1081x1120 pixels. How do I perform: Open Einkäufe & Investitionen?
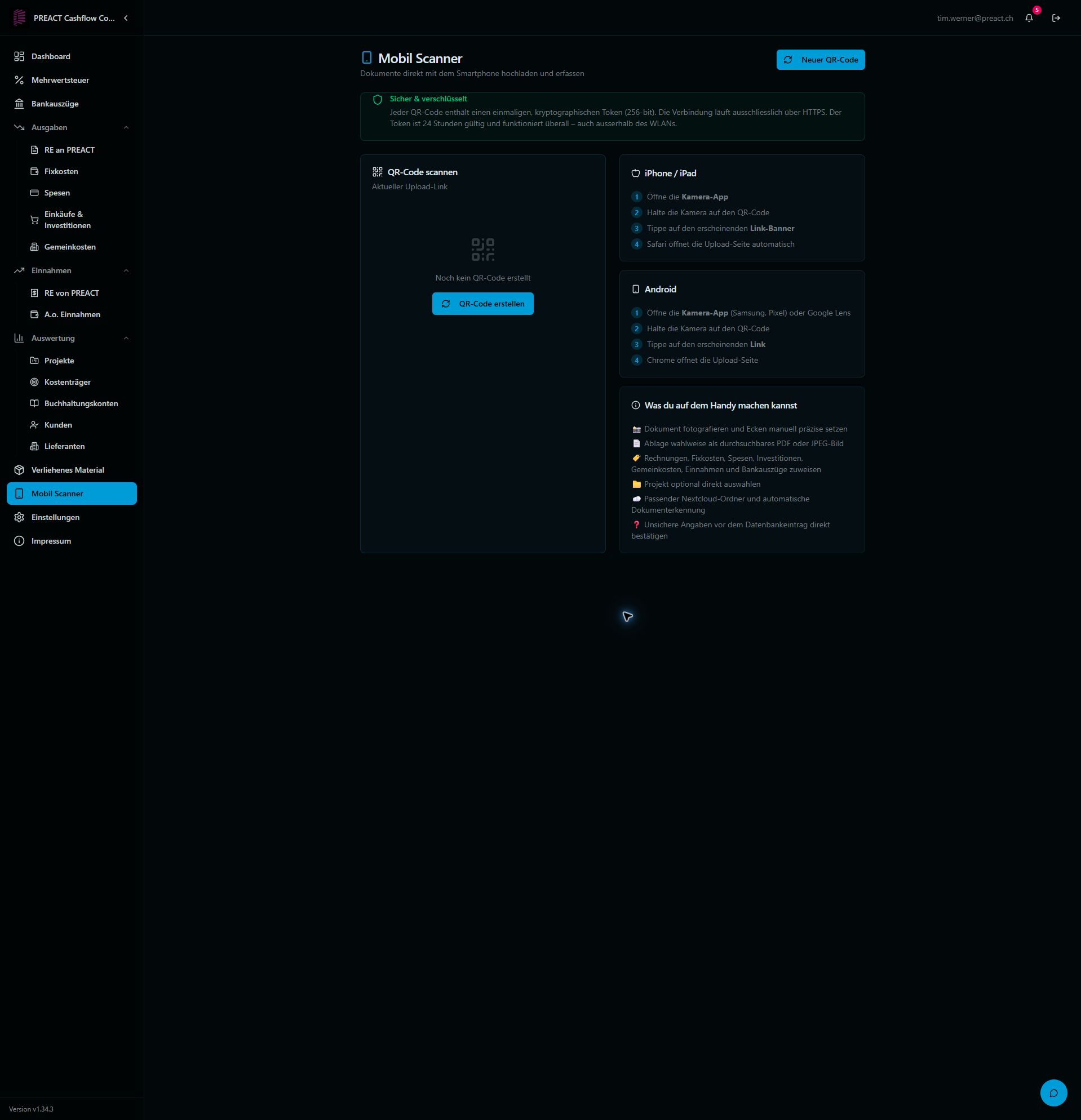[x=79, y=220]
